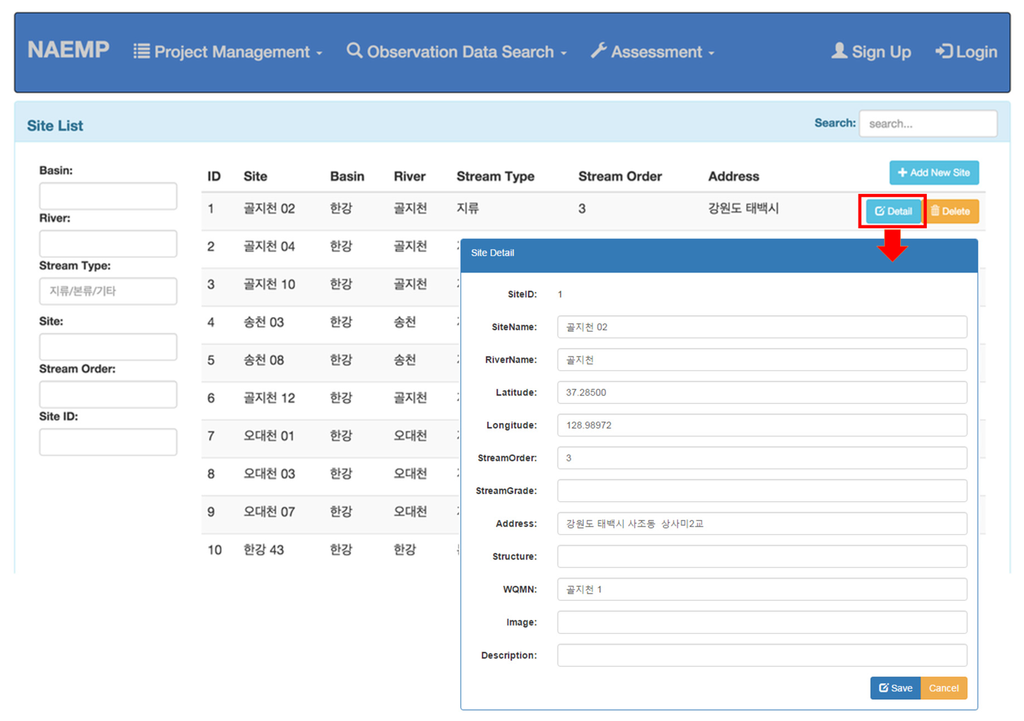Delete the 골지천 02 site row
Image resolution: width=1024 pixels, height=721 pixels.
pyautogui.click(x=950, y=211)
